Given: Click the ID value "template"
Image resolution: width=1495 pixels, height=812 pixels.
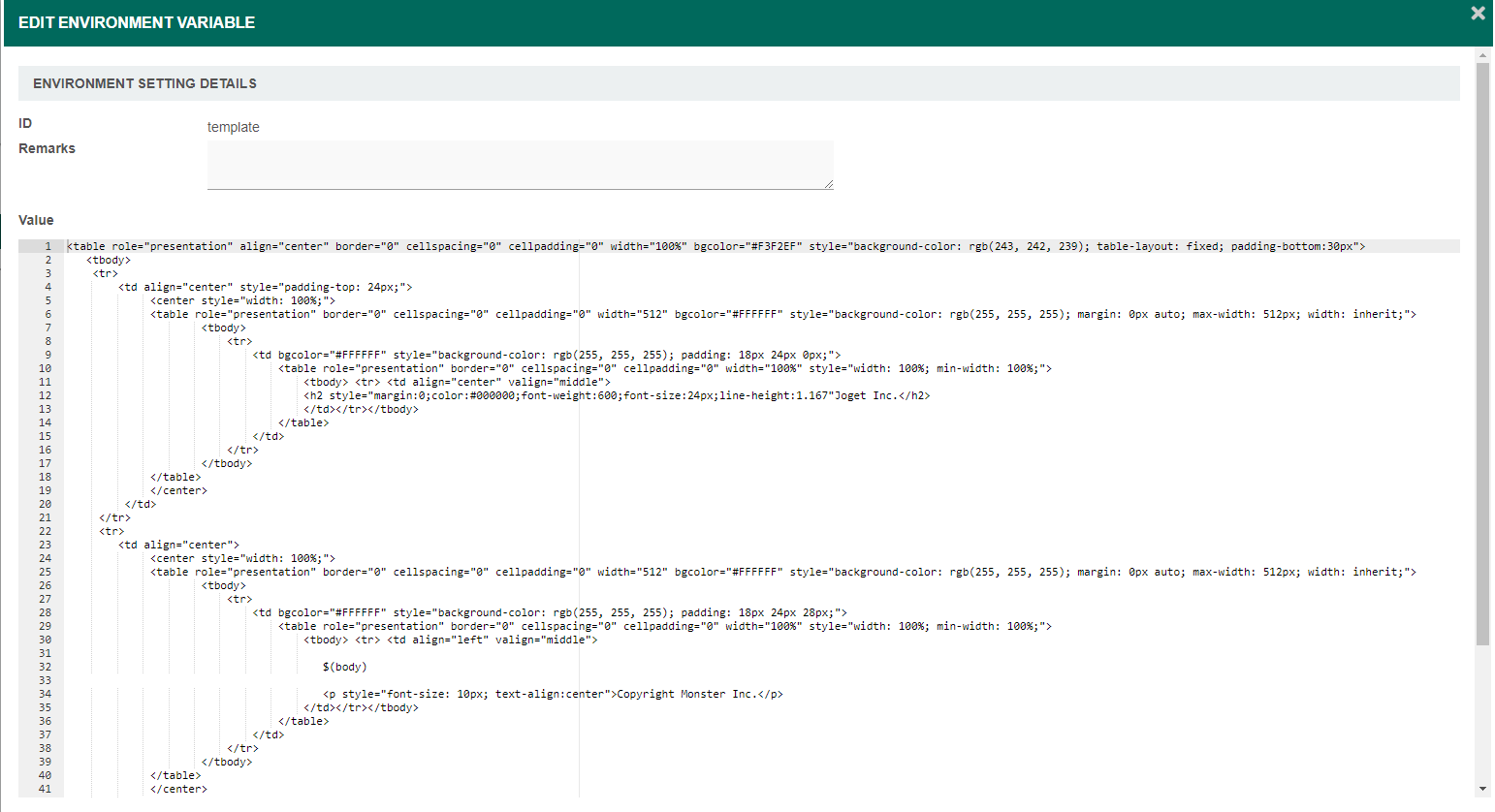Looking at the screenshot, I should (234, 127).
